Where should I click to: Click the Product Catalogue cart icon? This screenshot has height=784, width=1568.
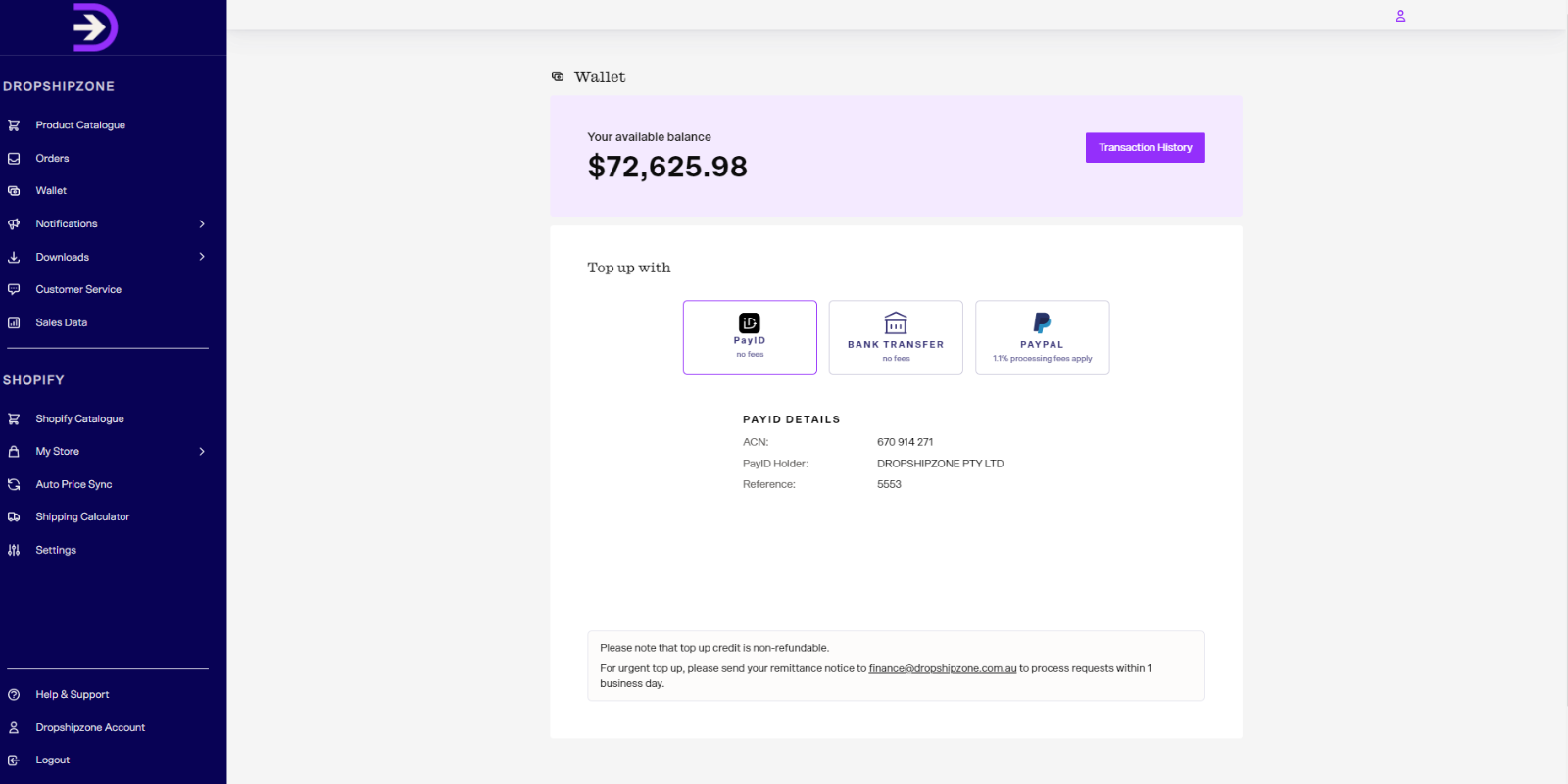click(x=14, y=125)
